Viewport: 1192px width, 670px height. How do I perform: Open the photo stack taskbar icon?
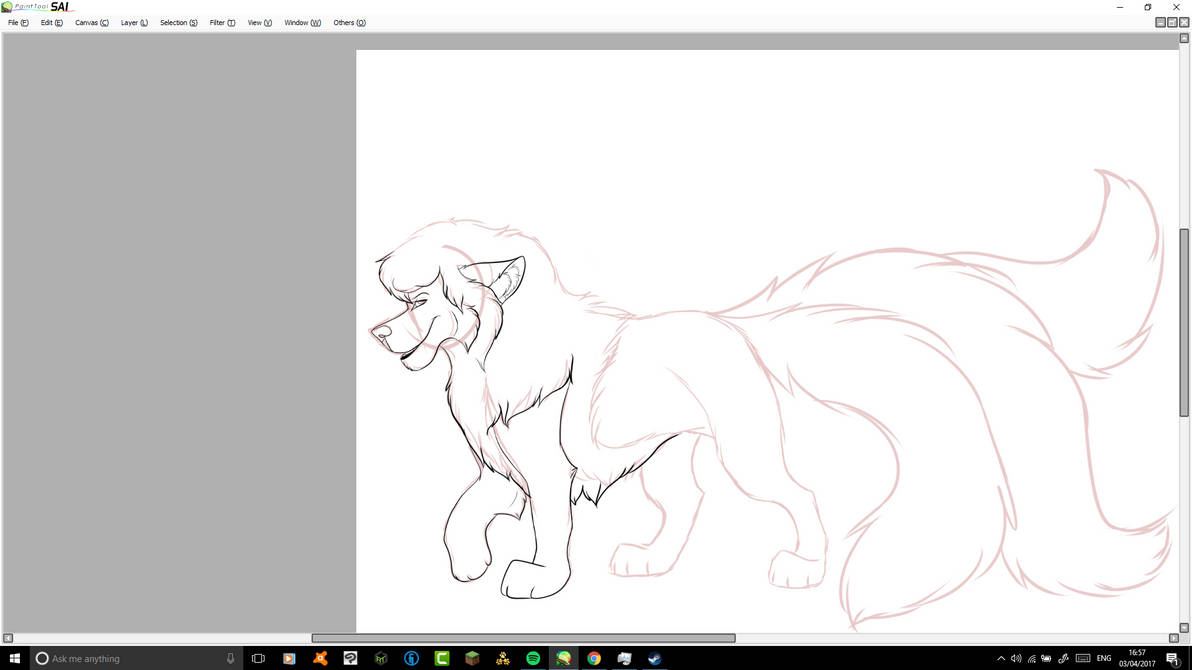(x=624, y=659)
